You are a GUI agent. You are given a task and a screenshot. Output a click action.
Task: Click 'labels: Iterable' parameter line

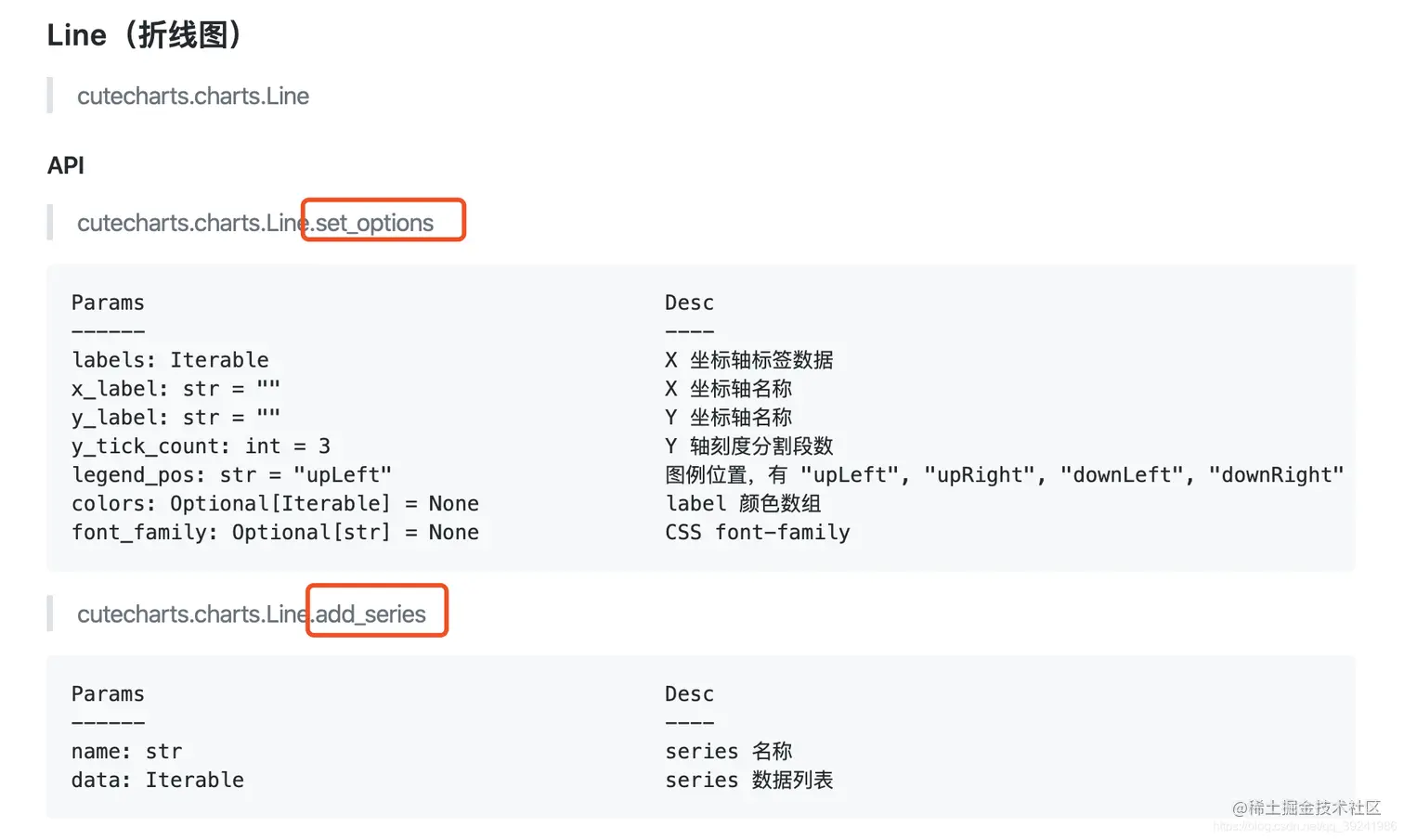[170, 360]
